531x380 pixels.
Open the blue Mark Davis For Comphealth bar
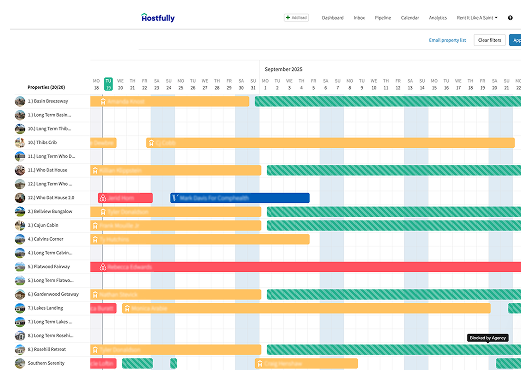pyautogui.click(x=240, y=198)
